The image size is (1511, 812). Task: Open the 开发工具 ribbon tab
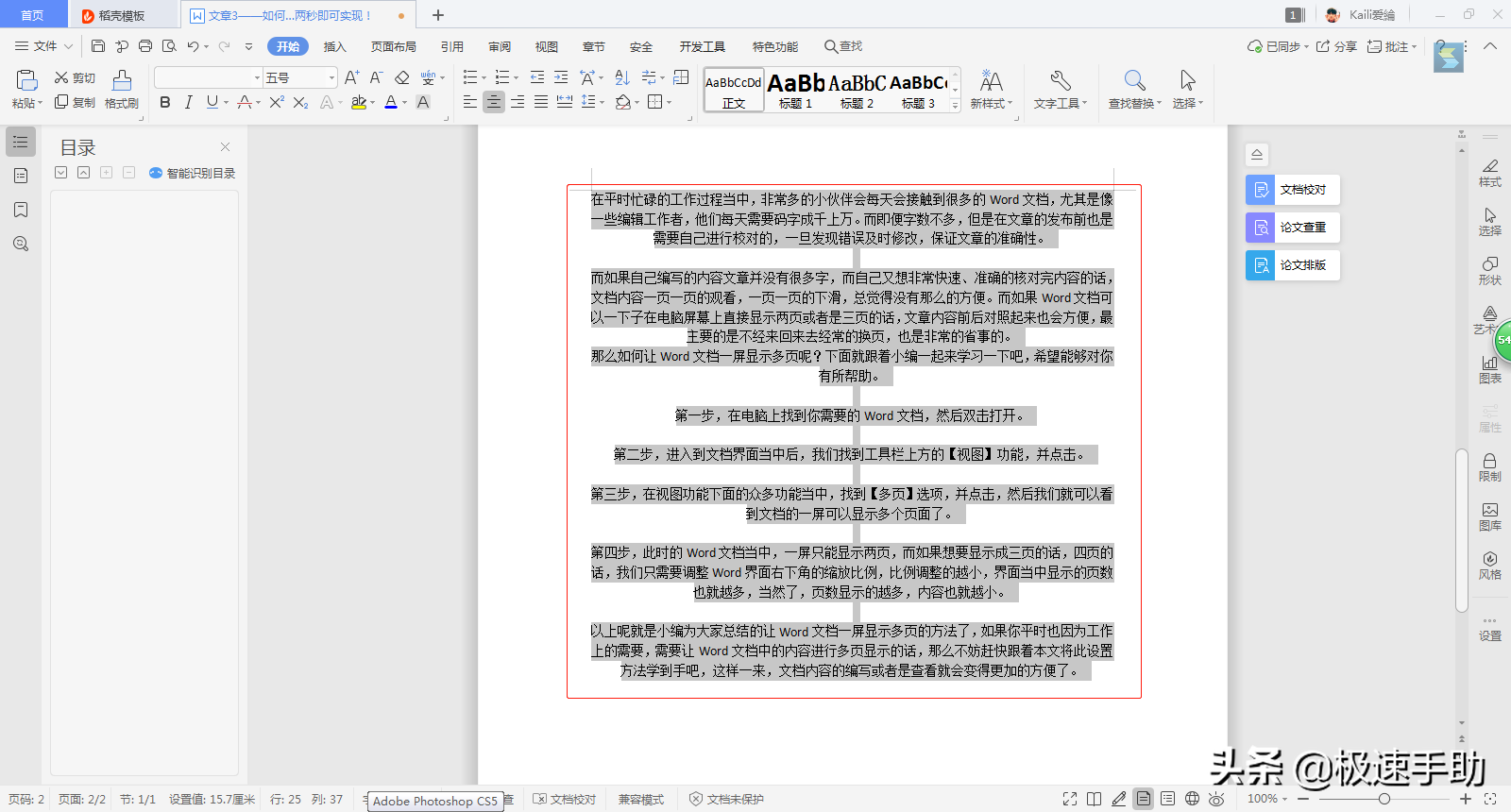click(x=703, y=46)
